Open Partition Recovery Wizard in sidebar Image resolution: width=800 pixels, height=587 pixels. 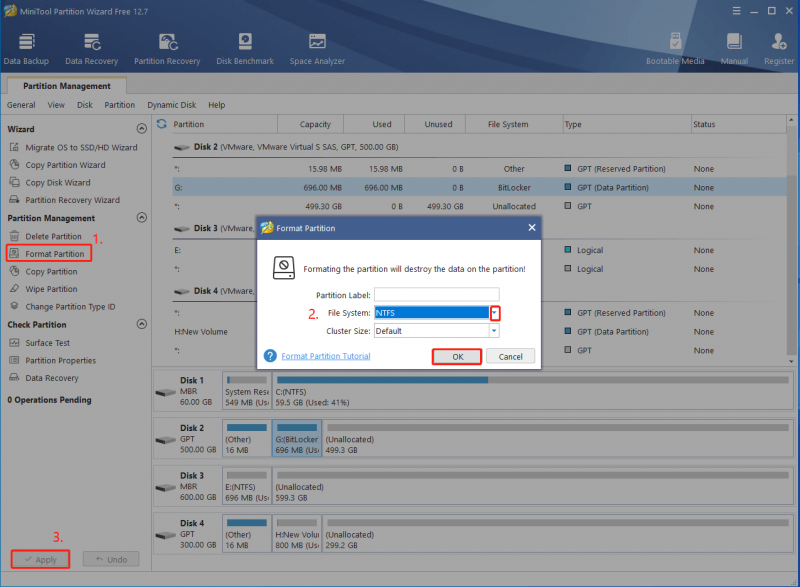pyautogui.click(x=65, y=200)
